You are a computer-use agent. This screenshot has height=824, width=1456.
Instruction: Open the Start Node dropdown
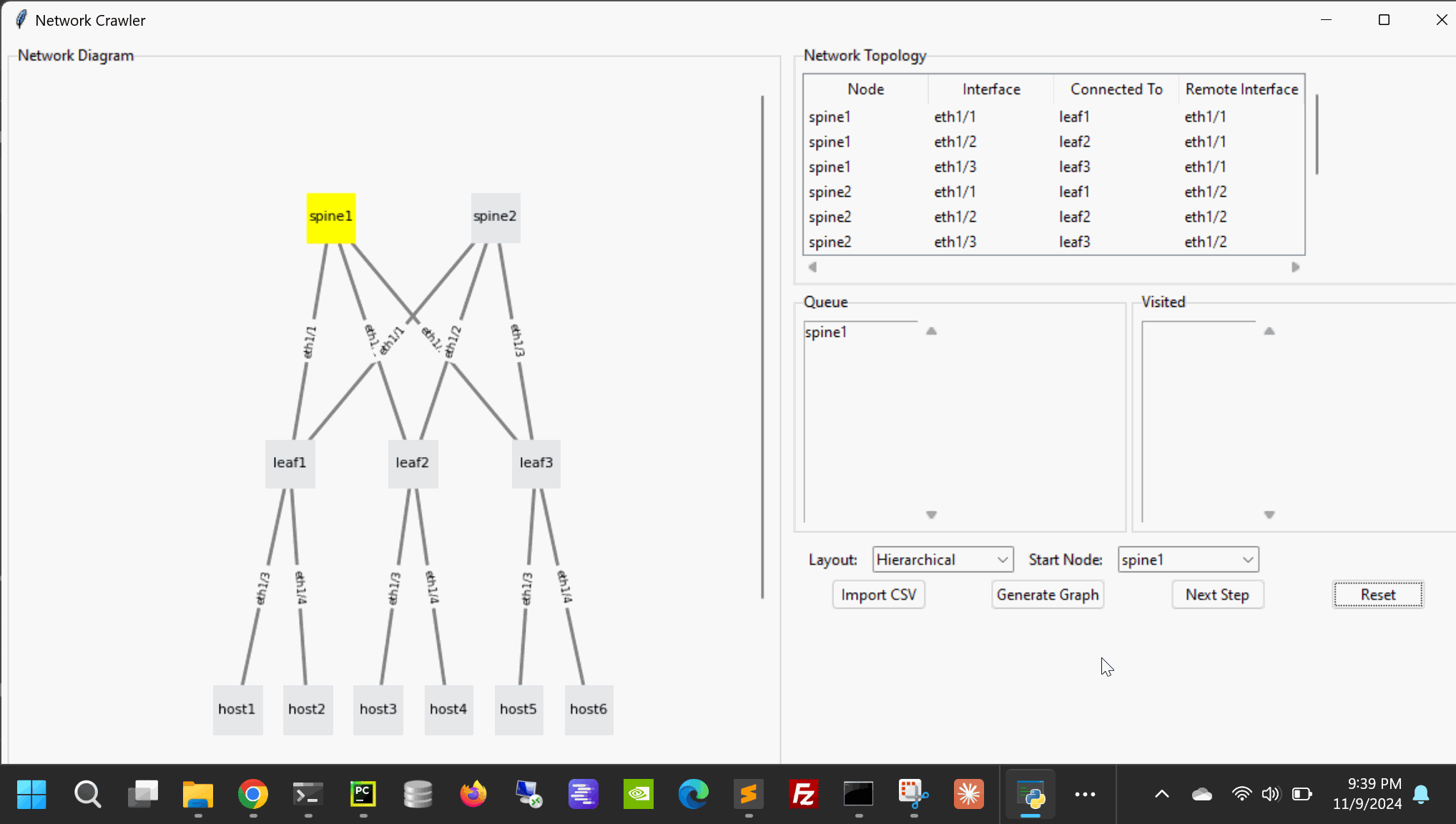coord(1187,559)
